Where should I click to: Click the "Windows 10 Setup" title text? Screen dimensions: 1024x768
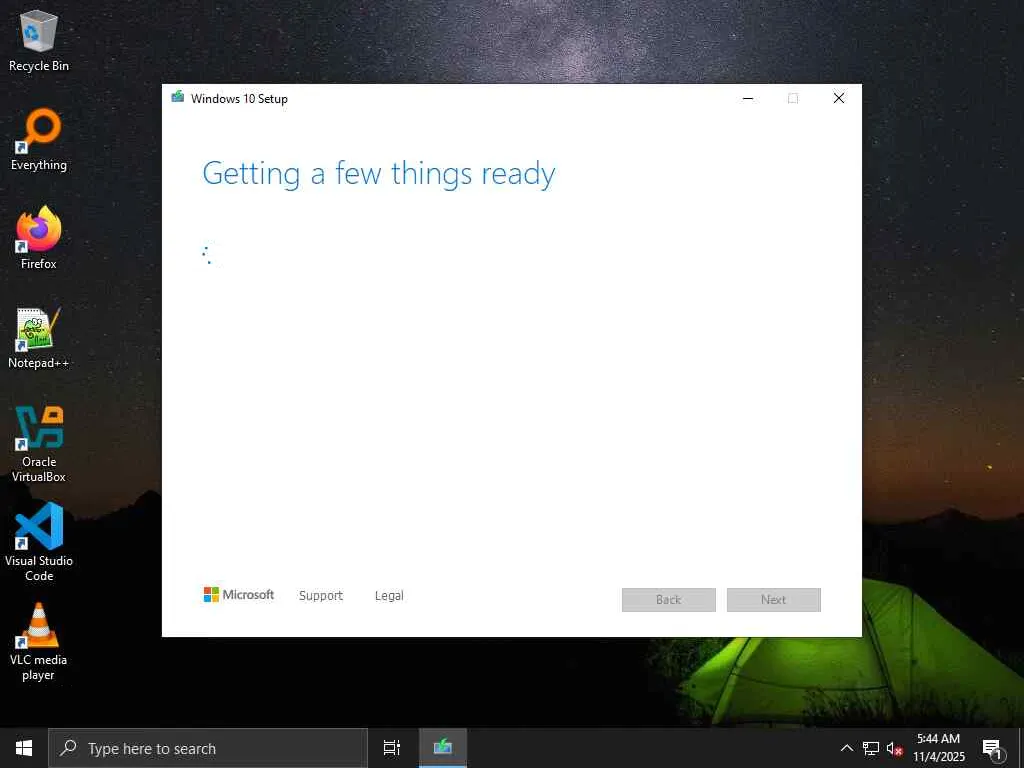tap(239, 99)
